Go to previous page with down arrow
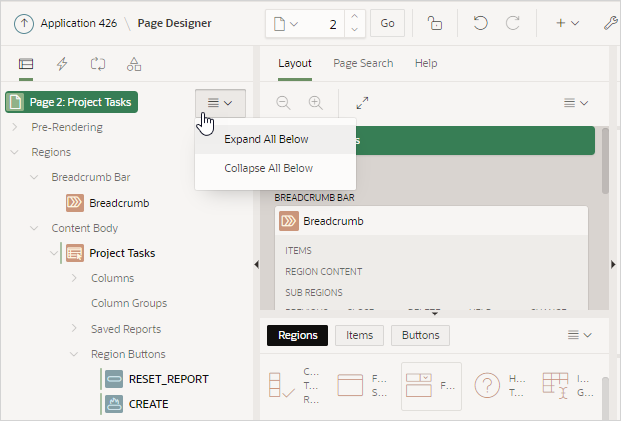Image resolution: width=621 pixels, height=421 pixels. tap(354, 30)
